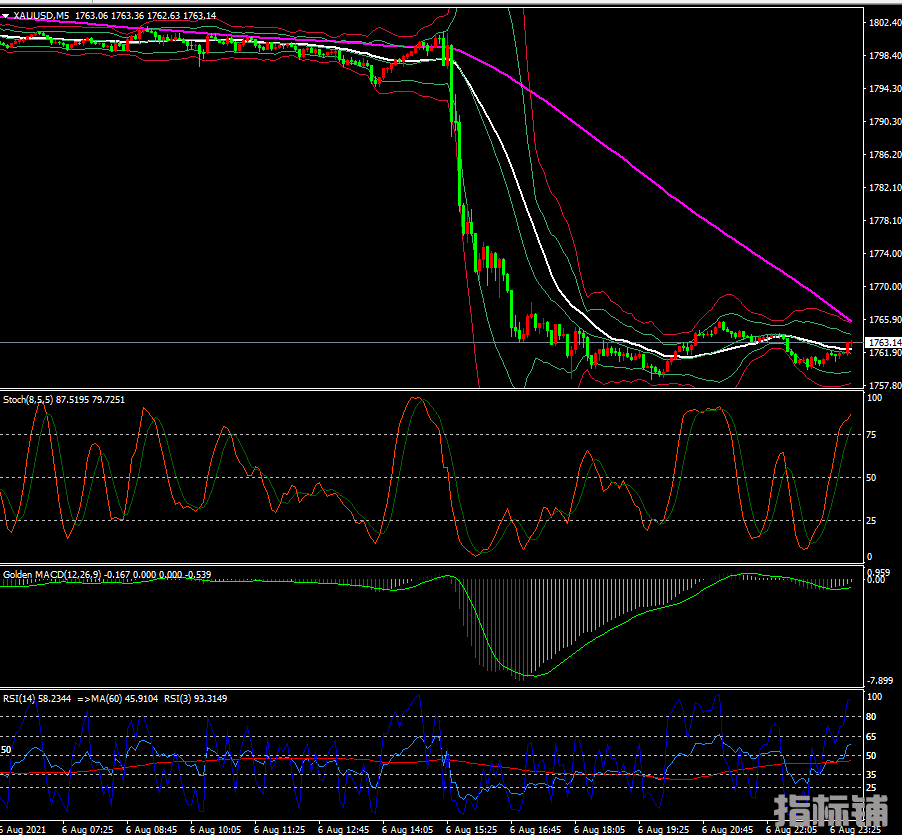Click the RSI pane 65 level label
The image size is (902, 835).
click(872, 737)
